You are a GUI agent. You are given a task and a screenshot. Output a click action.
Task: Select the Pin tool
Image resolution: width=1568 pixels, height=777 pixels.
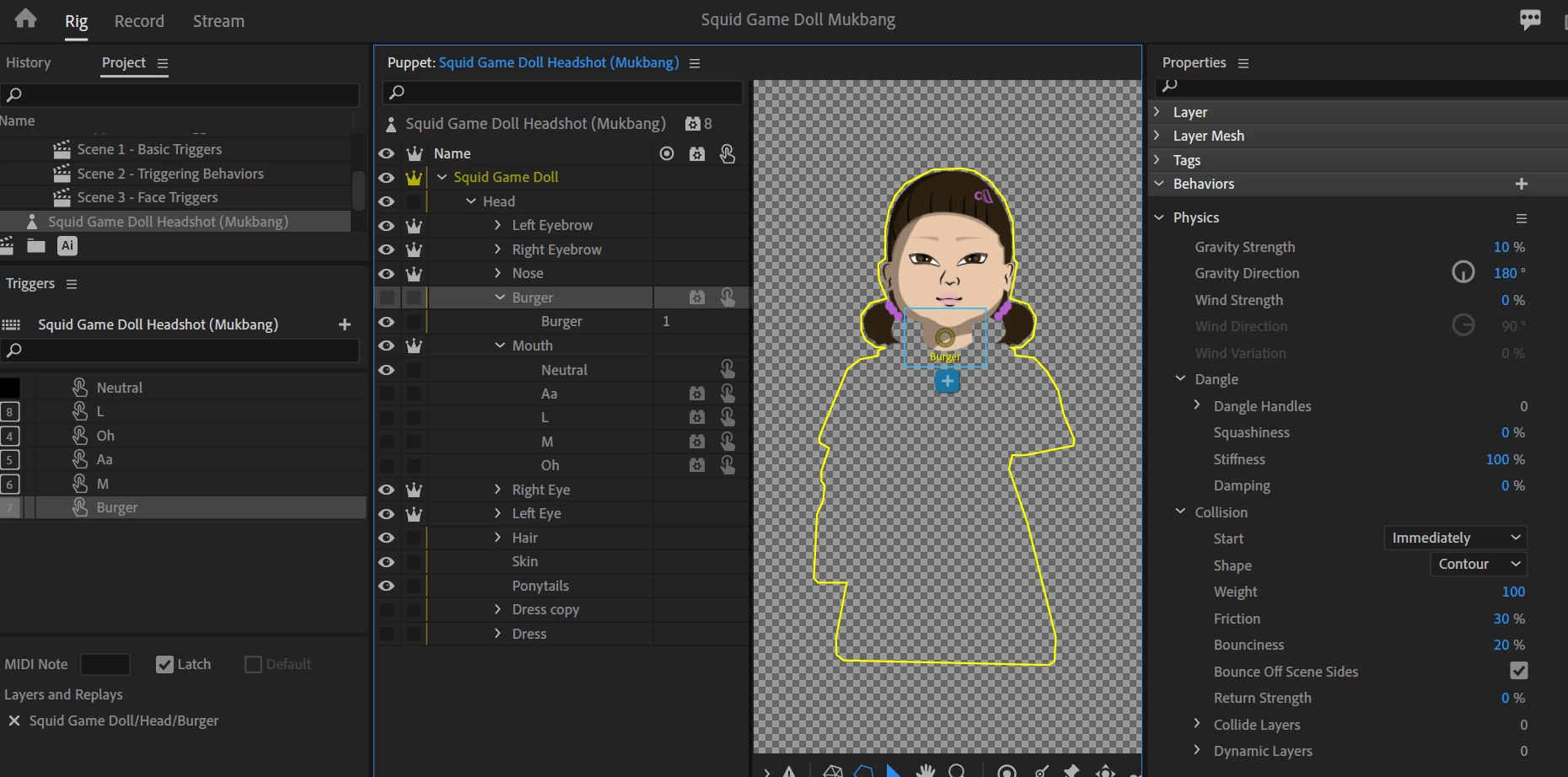(x=1071, y=770)
